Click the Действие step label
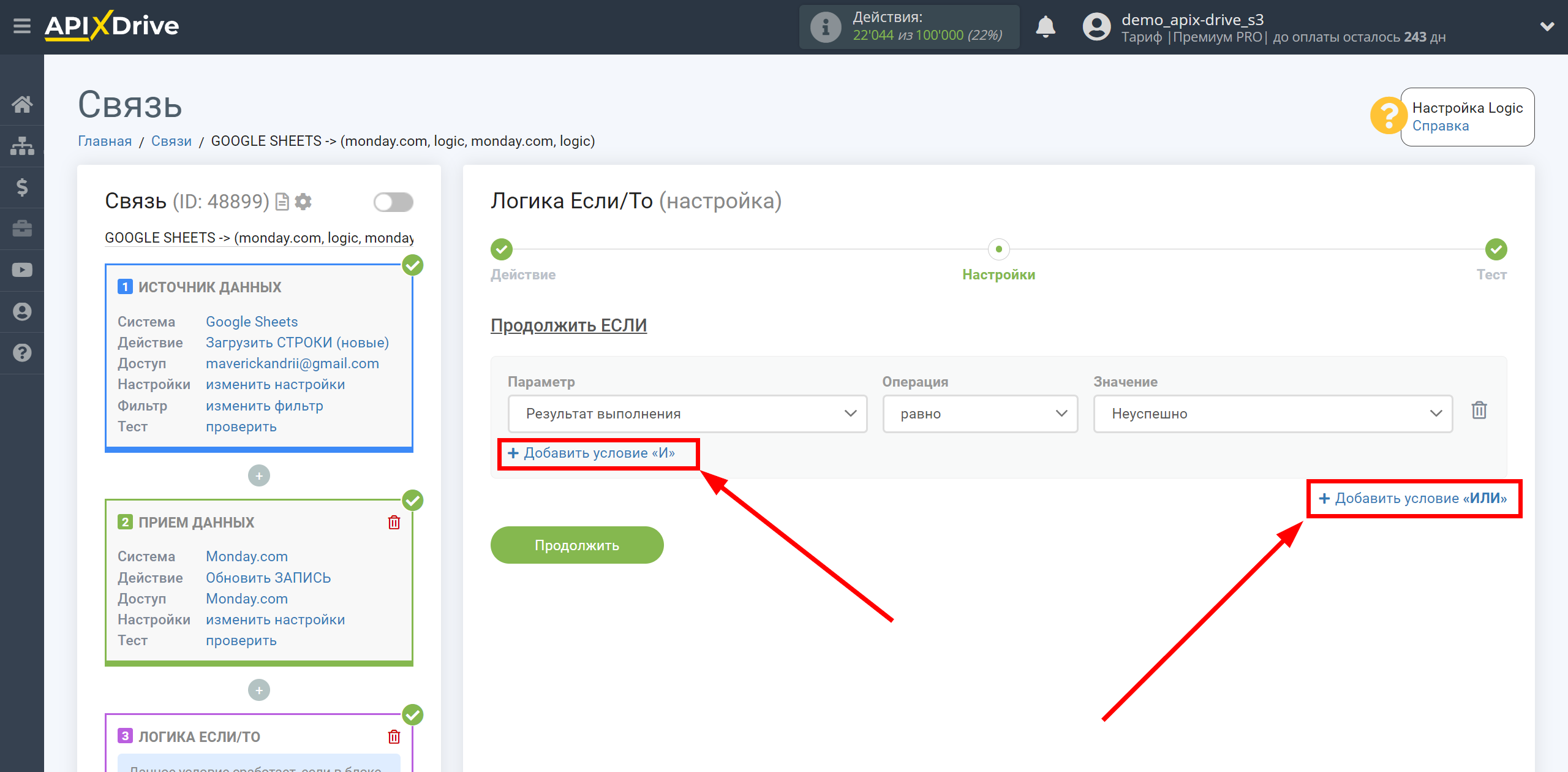Image resolution: width=1568 pixels, height=772 pixels. click(522, 274)
